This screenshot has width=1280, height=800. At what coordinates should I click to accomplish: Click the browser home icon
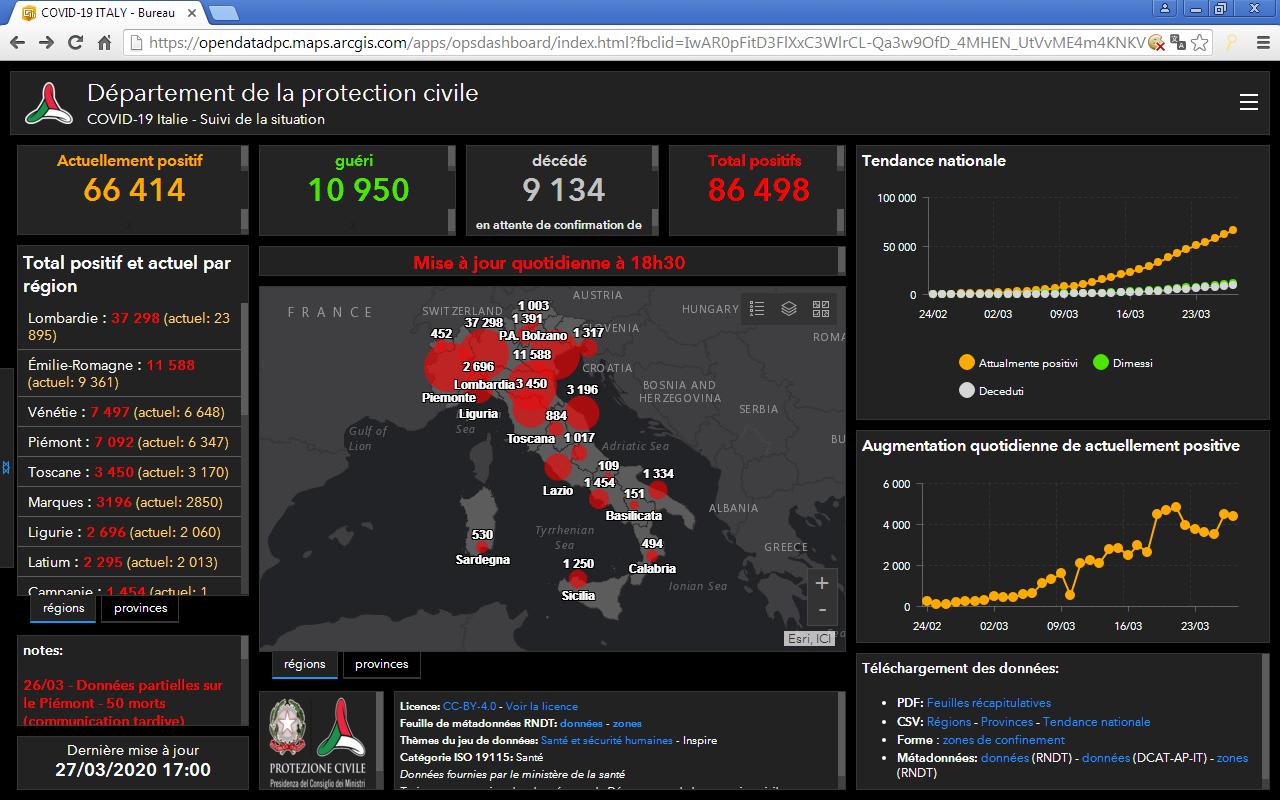[104, 42]
